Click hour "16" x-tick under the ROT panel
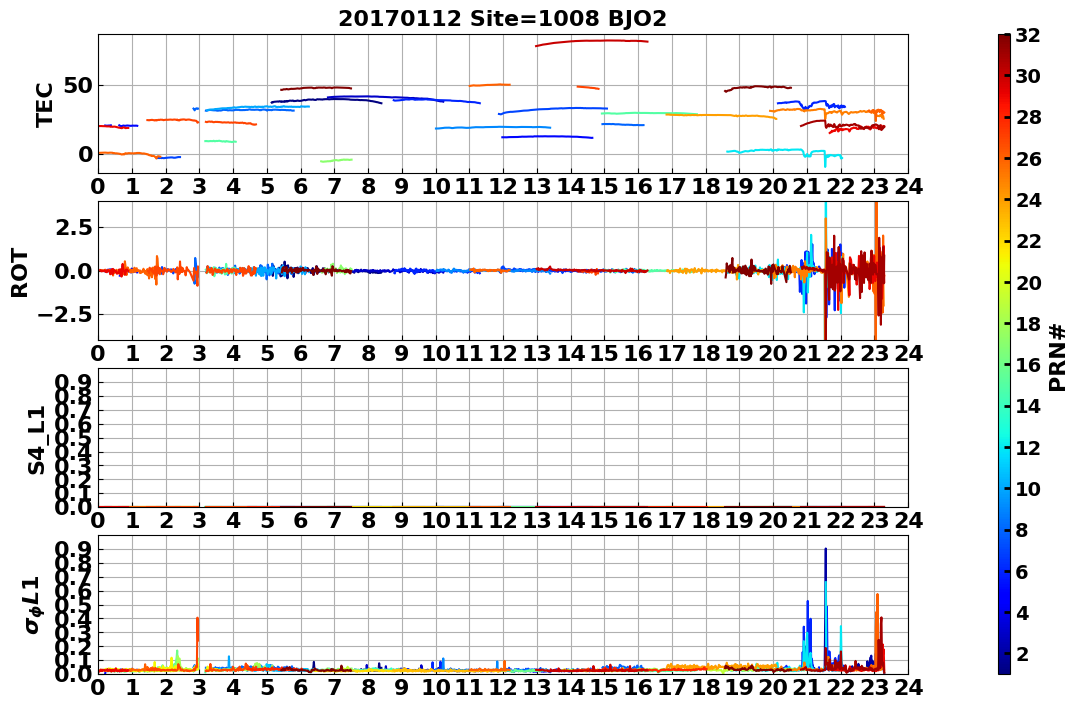The width and height of the screenshot is (1077, 709). tap(638, 353)
